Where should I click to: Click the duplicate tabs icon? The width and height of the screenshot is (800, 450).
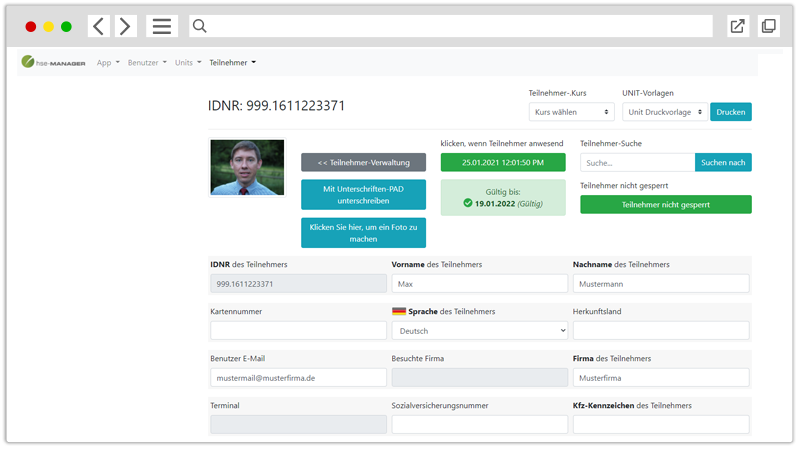click(769, 26)
